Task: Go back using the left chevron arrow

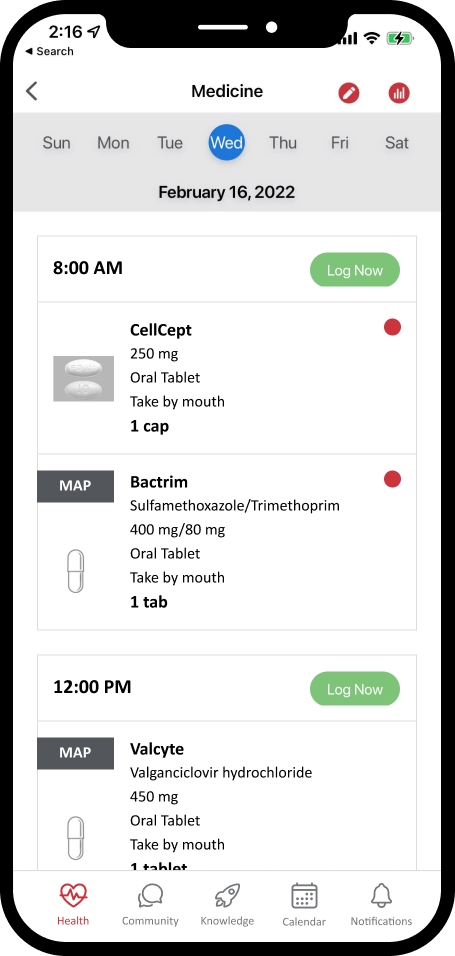Action: 32,91
